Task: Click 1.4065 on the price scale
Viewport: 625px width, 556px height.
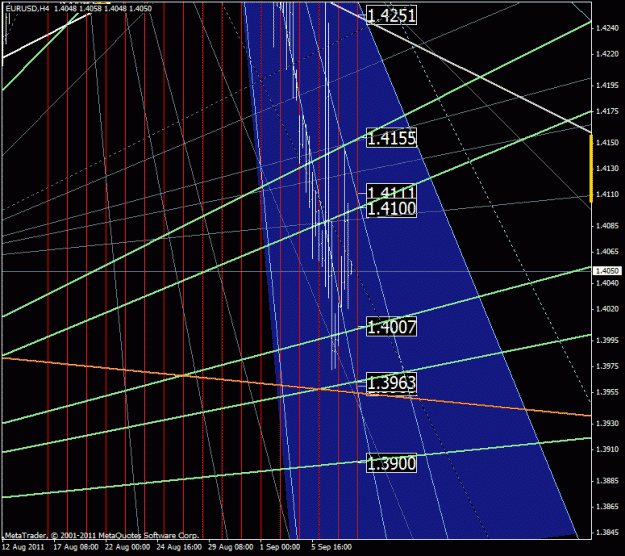Action: [x=607, y=251]
